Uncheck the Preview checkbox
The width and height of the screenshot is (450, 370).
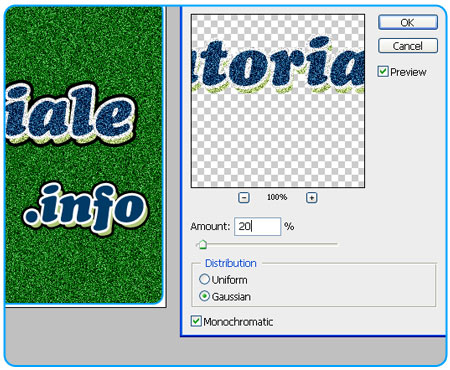[x=383, y=72]
